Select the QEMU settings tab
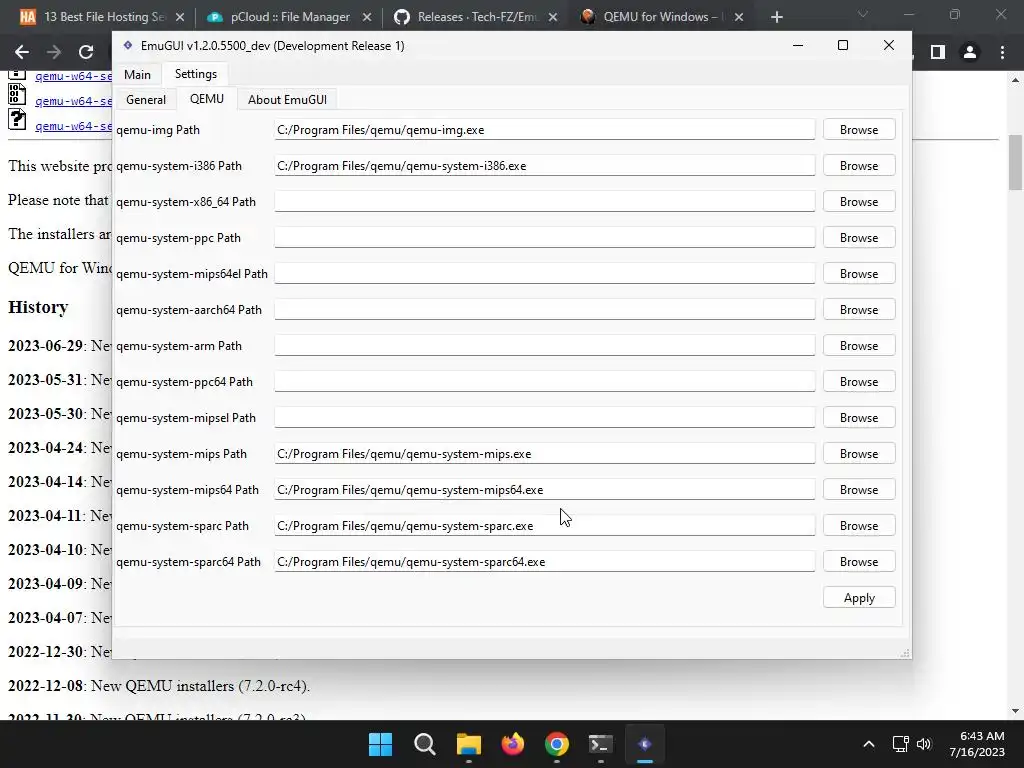This screenshot has height=768, width=1024. (206, 99)
